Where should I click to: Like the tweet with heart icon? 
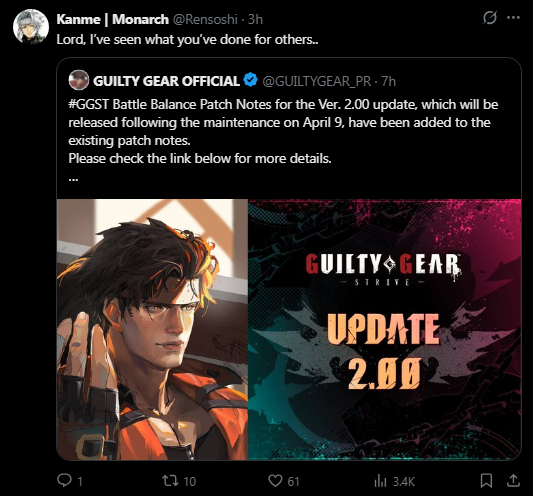click(275, 481)
